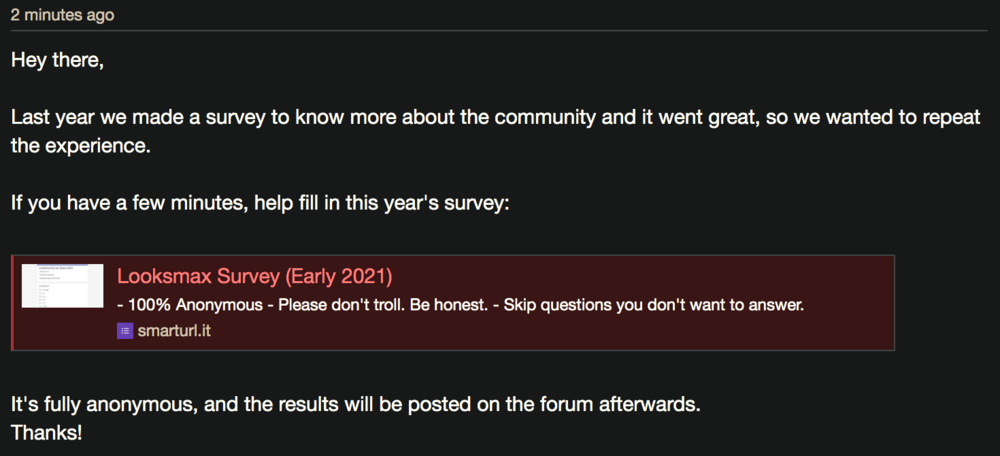Click the purple Google Forms favicon icon
The height and width of the screenshot is (456, 1000).
click(x=125, y=331)
